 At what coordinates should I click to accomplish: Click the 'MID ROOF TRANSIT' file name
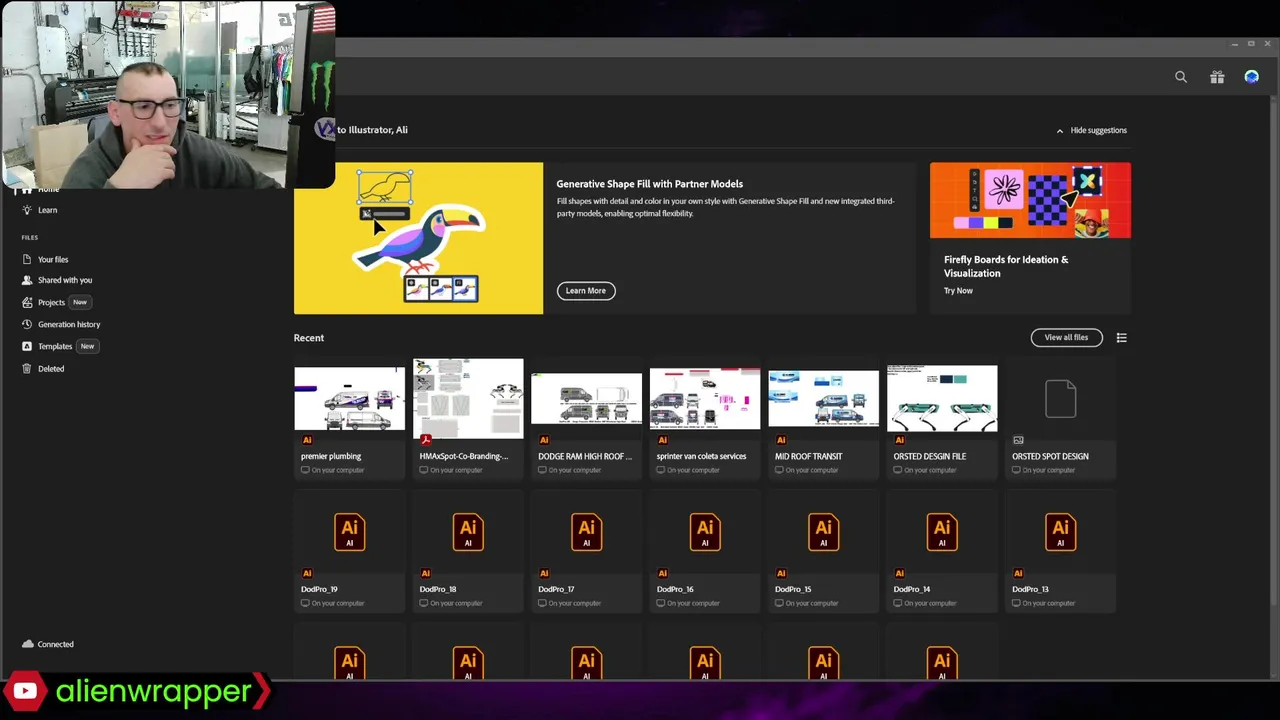tap(809, 457)
